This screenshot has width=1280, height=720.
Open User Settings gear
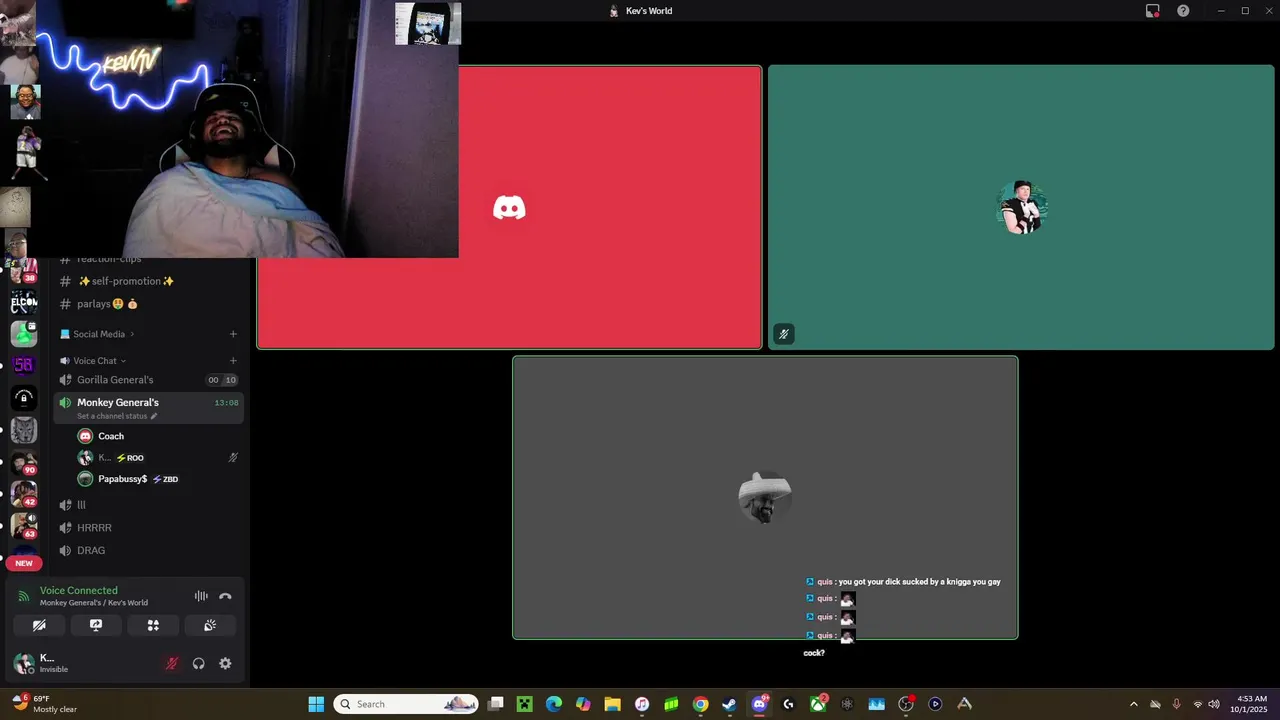[x=225, y=663]
